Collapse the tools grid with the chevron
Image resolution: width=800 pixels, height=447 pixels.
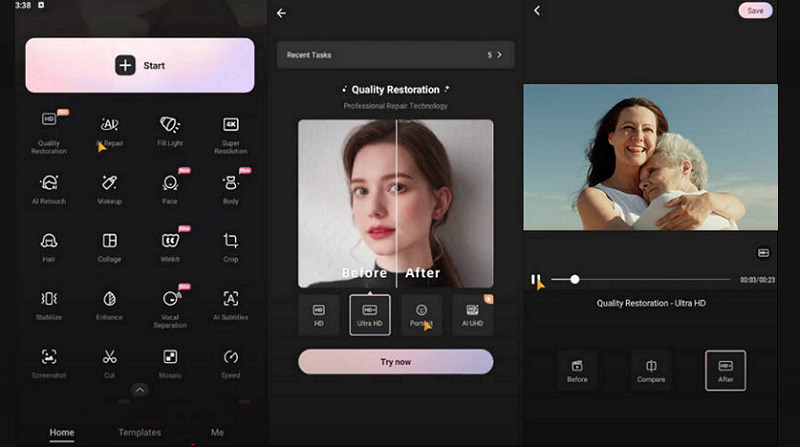click(x=139, y=390)
